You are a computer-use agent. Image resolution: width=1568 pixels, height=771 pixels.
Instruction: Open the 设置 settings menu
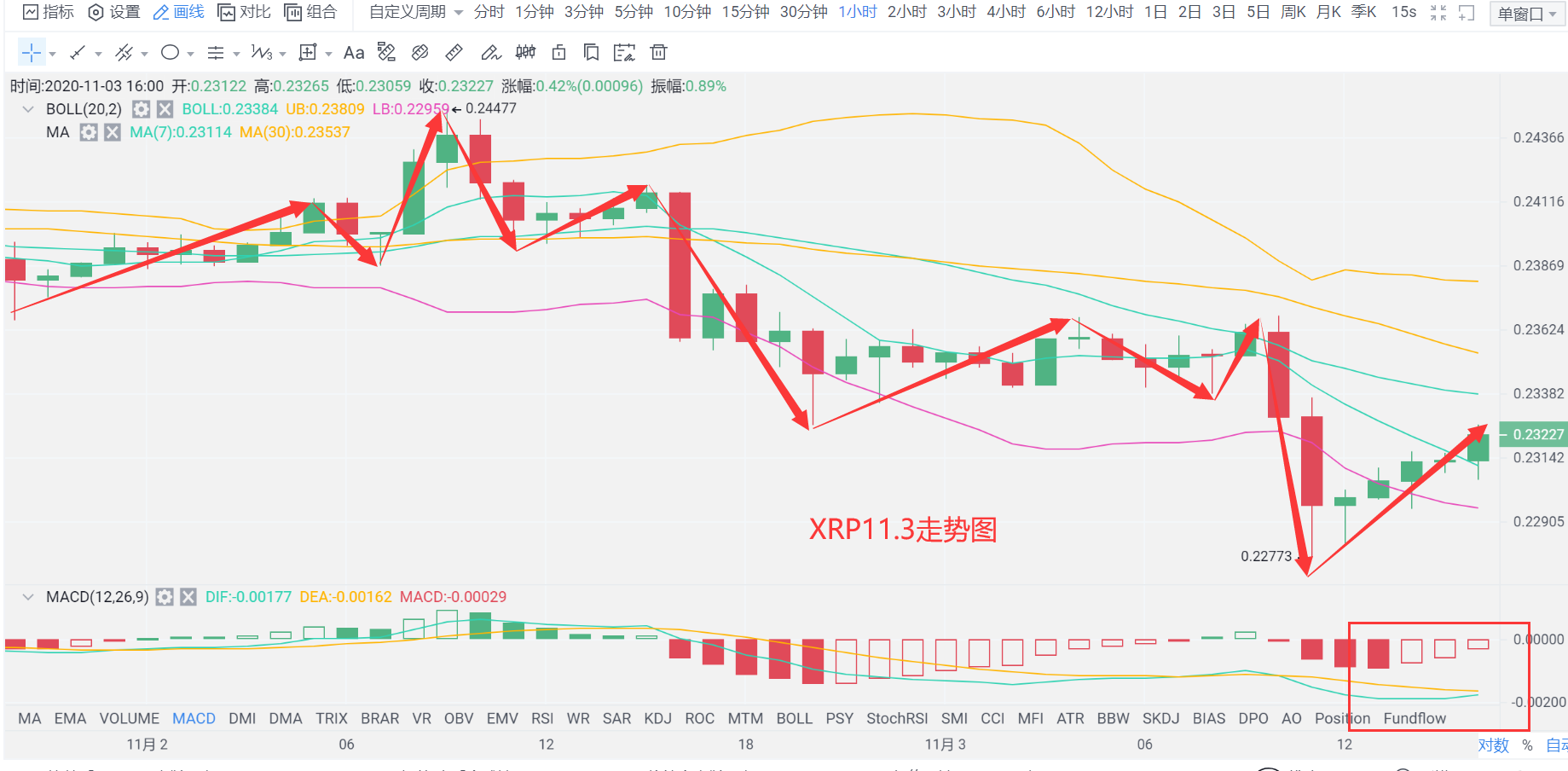[x=114, y=12]
